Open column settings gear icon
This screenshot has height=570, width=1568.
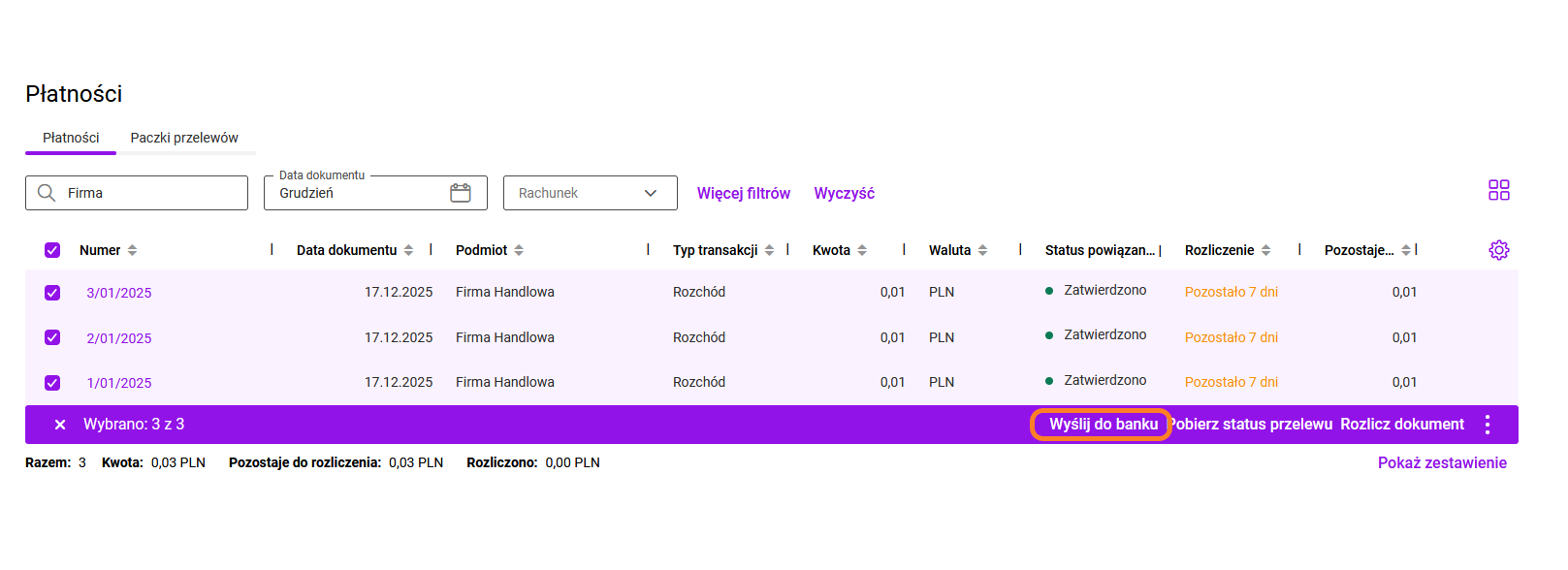(x=1498, y=250)
